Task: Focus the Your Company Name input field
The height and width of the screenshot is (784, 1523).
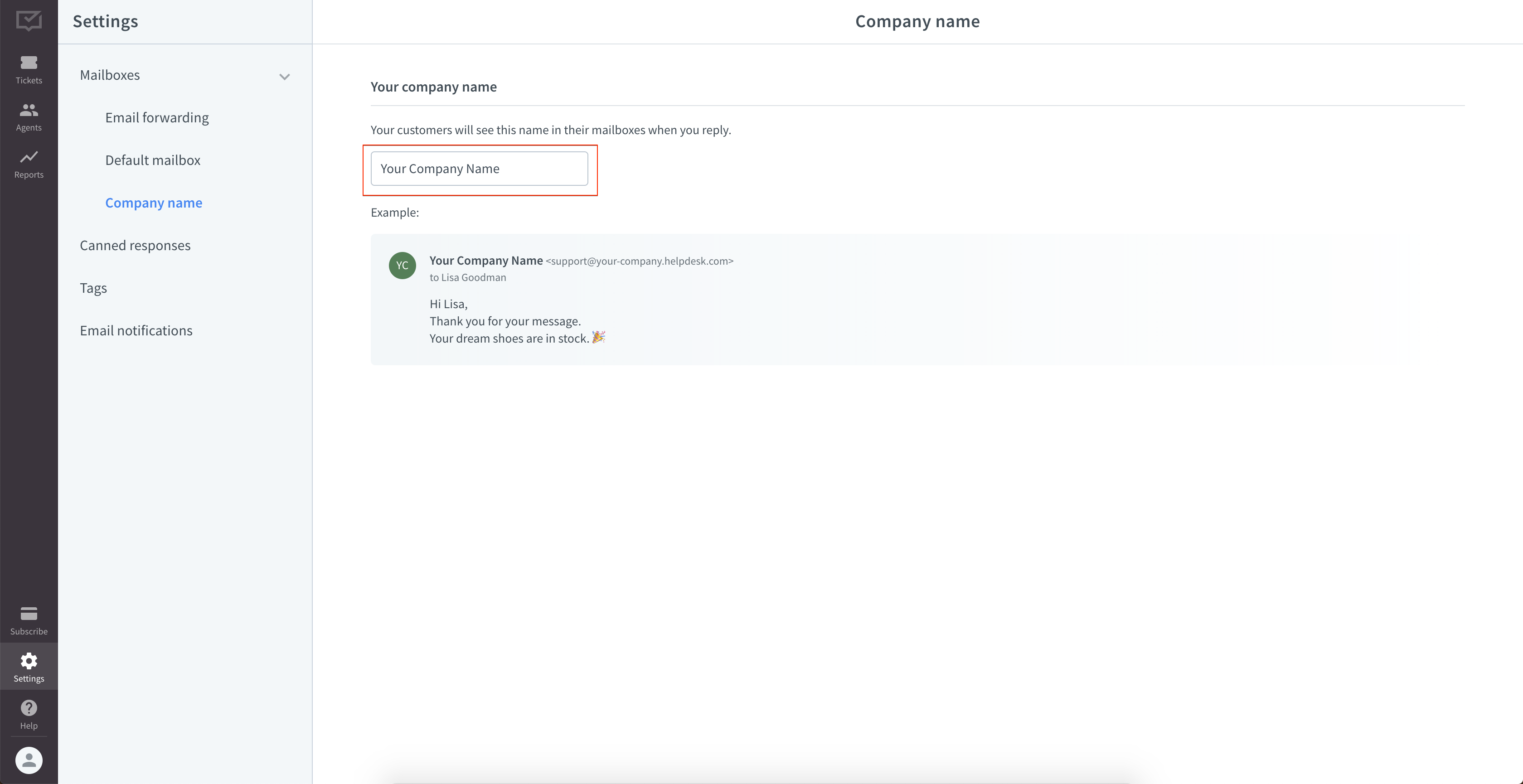Action: pos(479,169)
